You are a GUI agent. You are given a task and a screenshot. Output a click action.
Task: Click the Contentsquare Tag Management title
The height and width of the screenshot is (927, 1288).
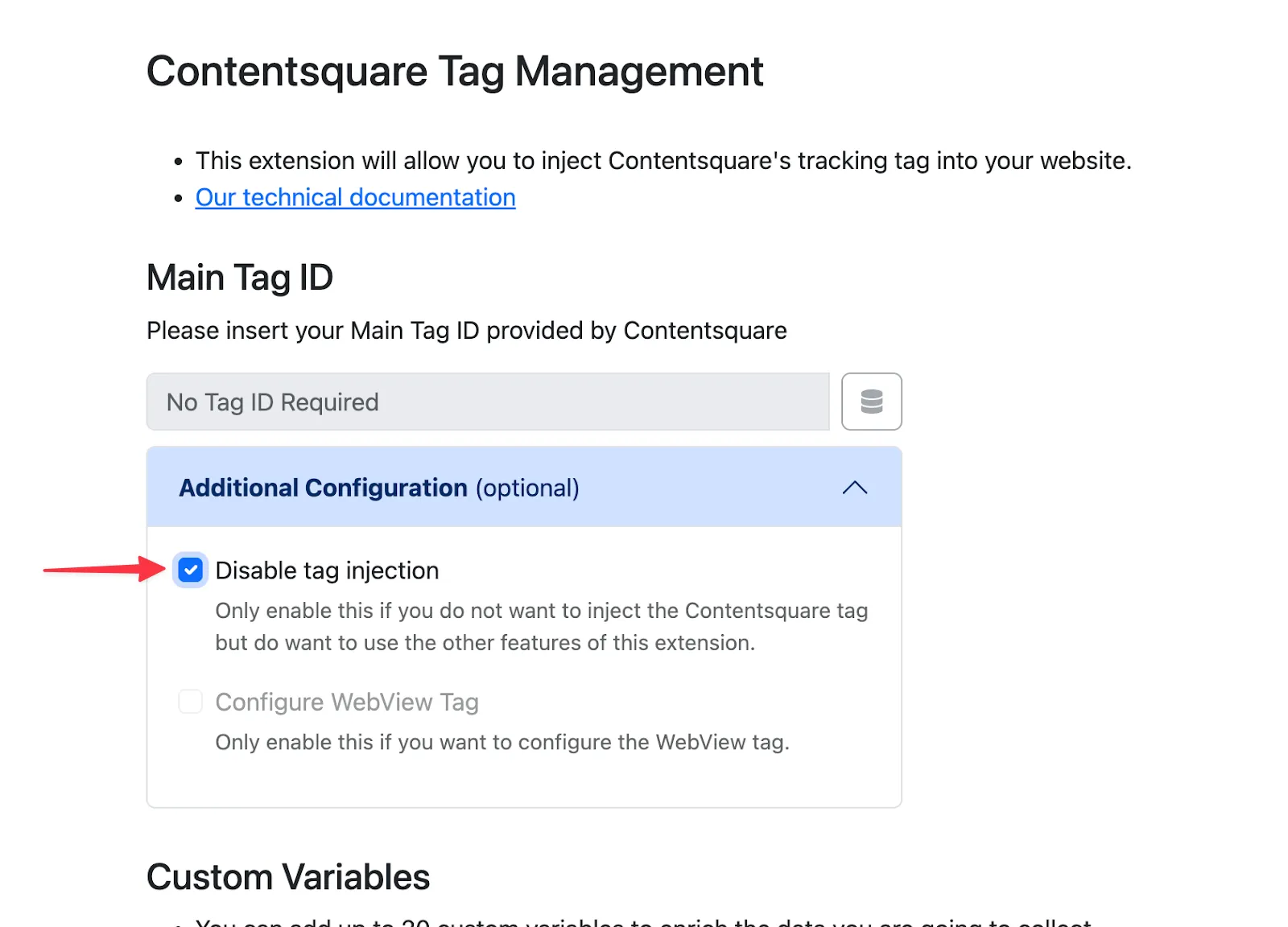pyautogui.click(x=455, y=72)
